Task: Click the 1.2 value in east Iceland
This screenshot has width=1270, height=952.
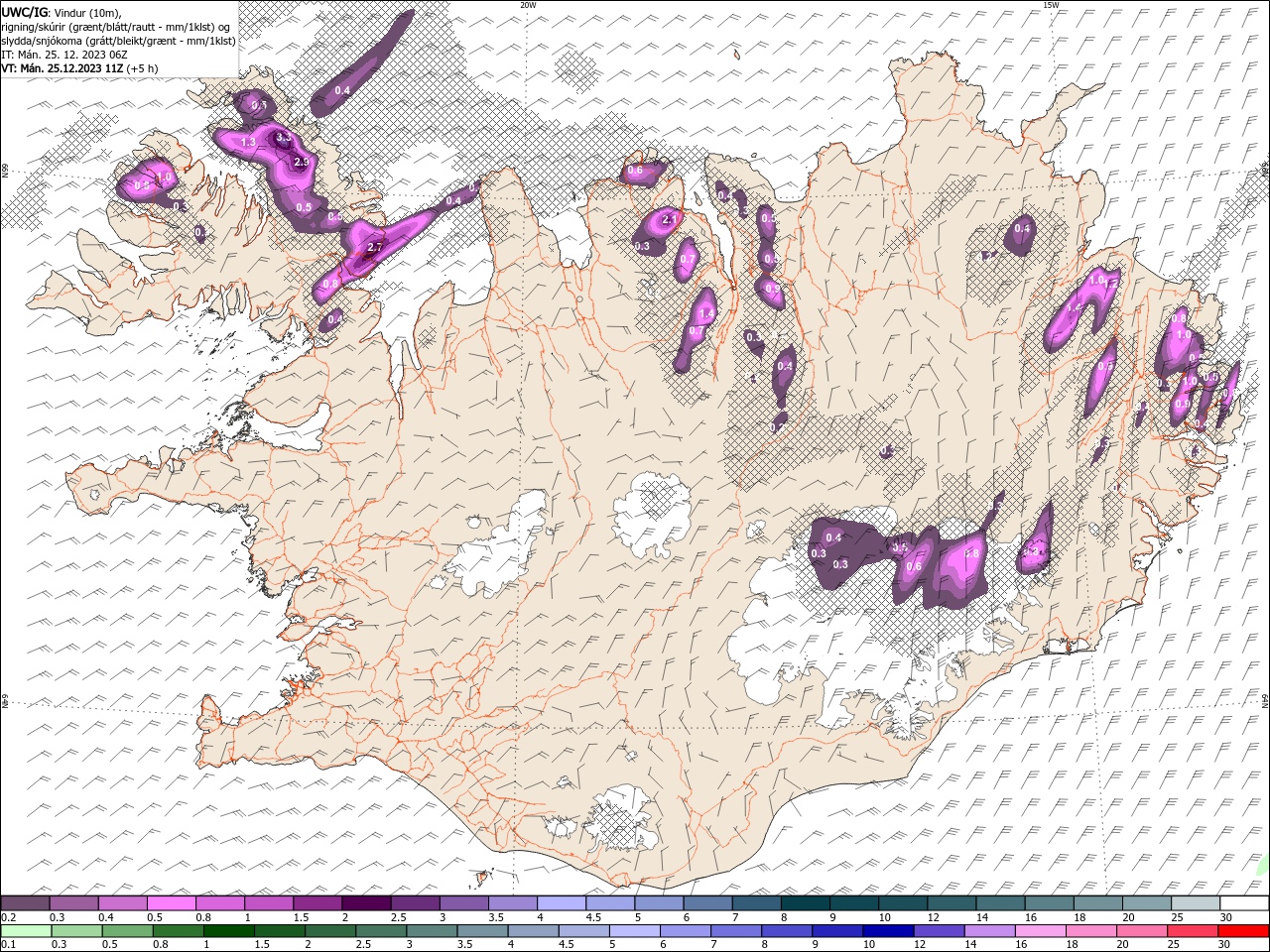Action: pos(1110,285)
